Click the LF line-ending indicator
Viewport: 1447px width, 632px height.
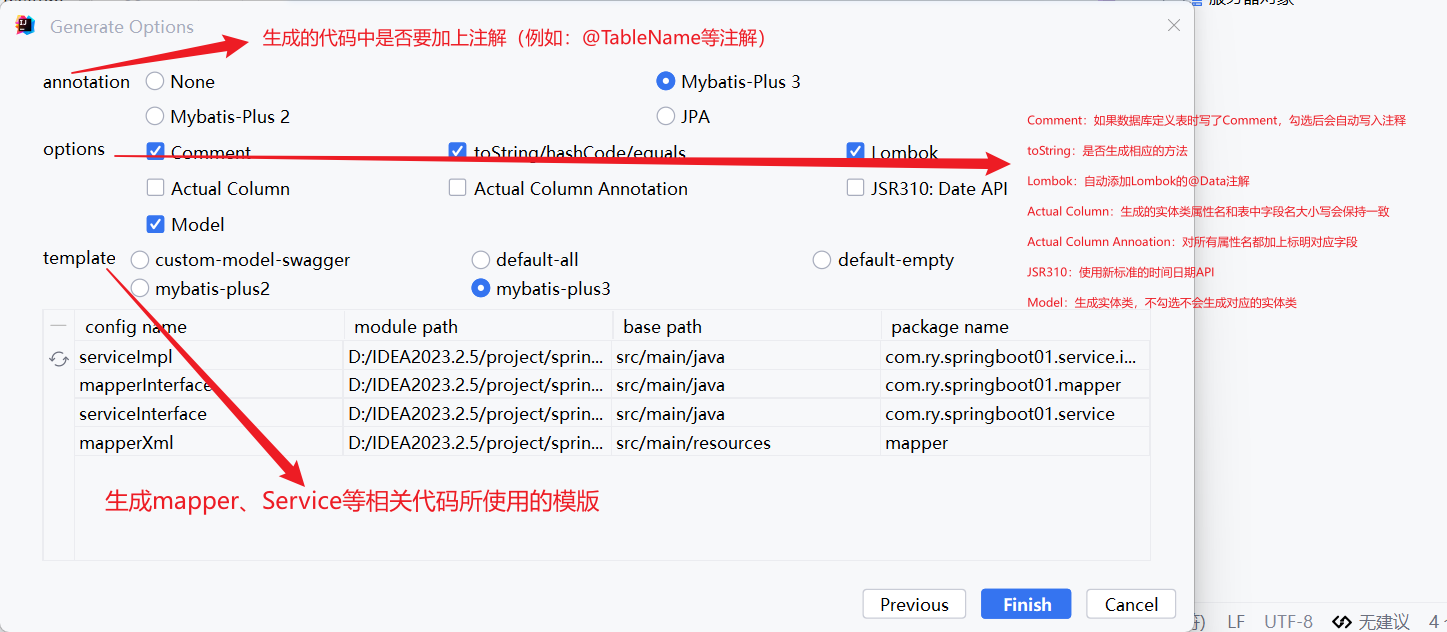(1236, 621)
